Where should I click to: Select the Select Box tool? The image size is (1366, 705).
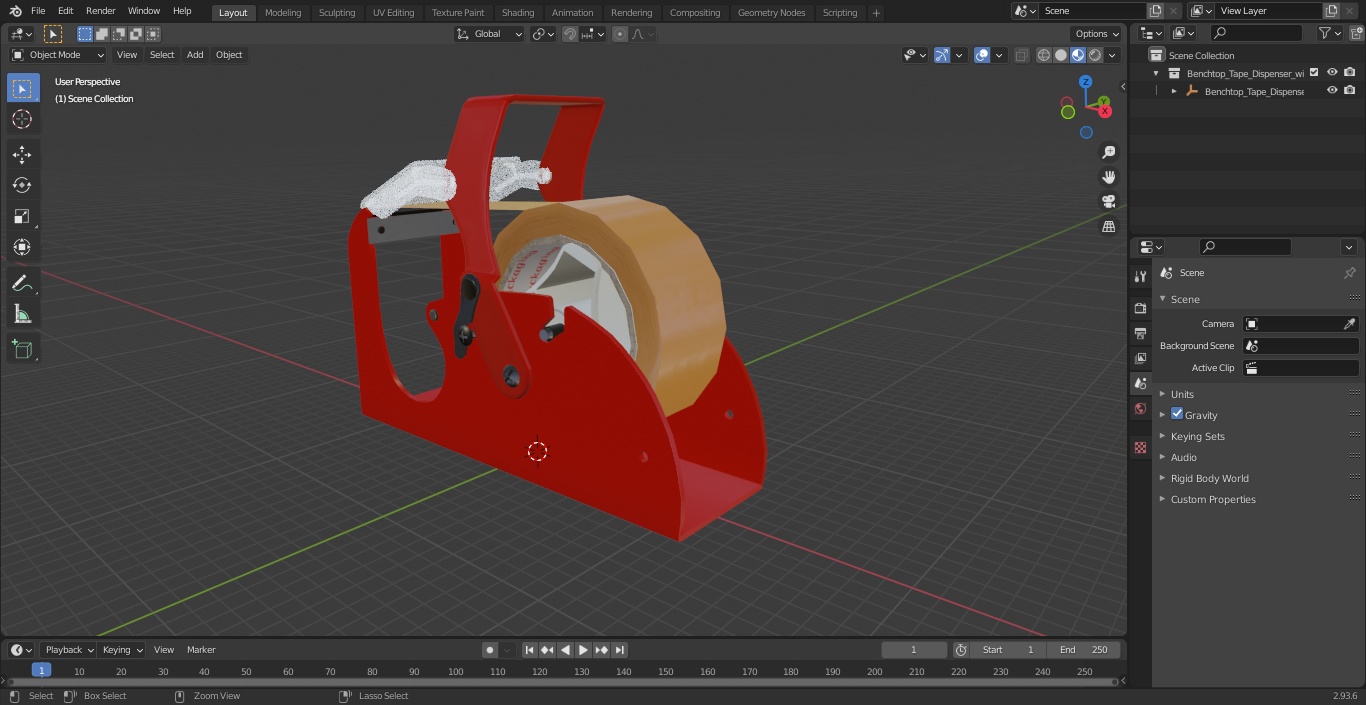[22, 89]
